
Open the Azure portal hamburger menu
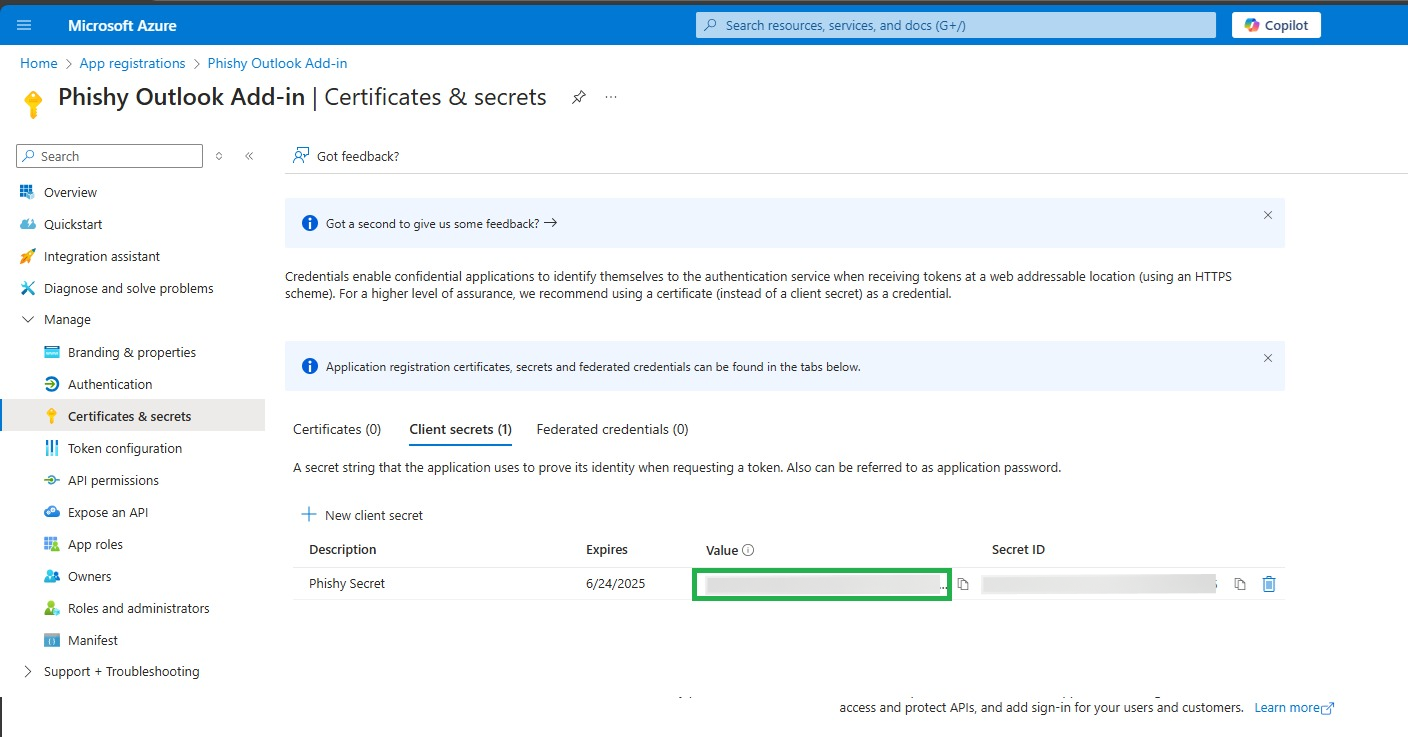[25, 25]
